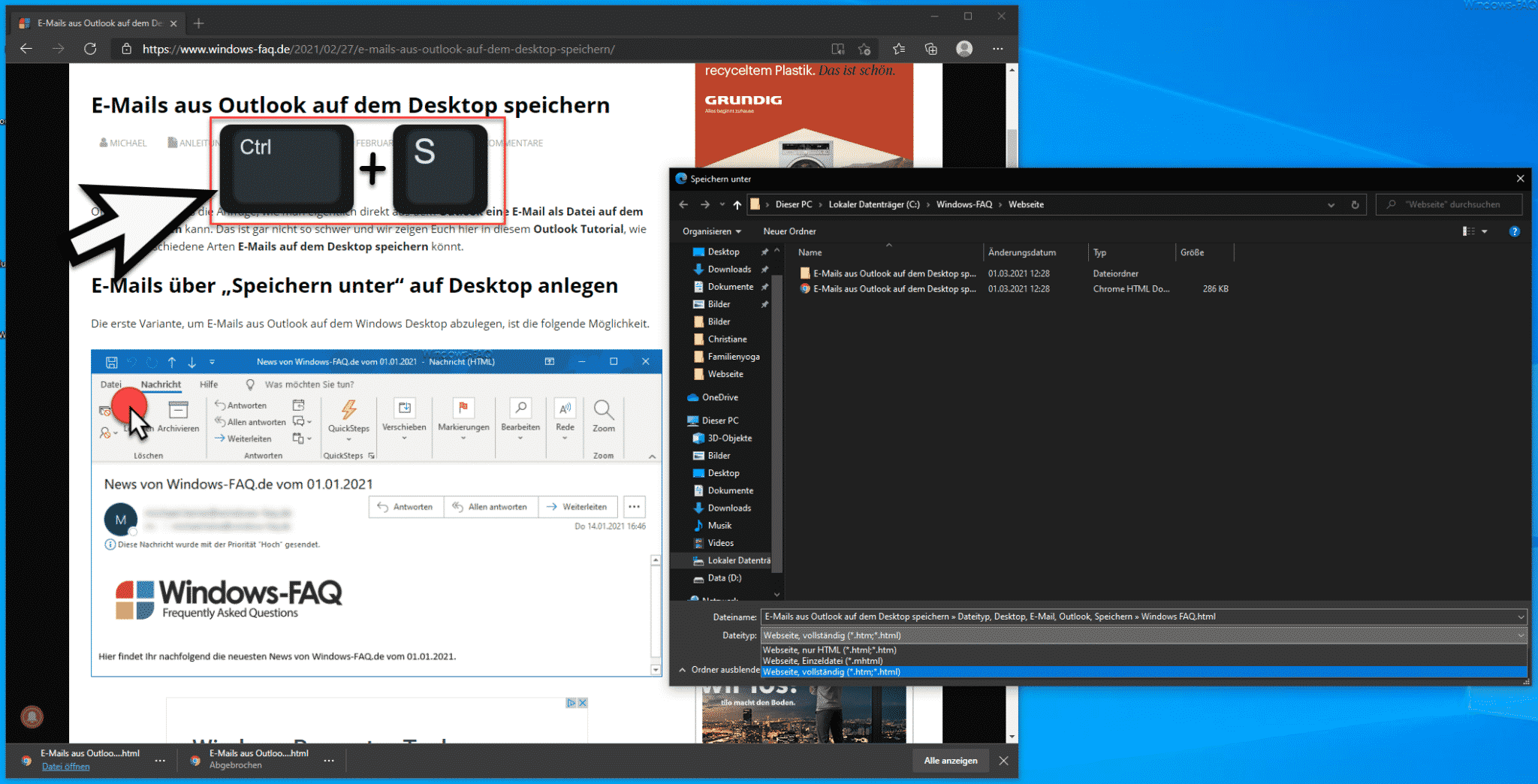Unpin Bilder from Quick access
Screen dimensions: 1538x784
point(764,303)
